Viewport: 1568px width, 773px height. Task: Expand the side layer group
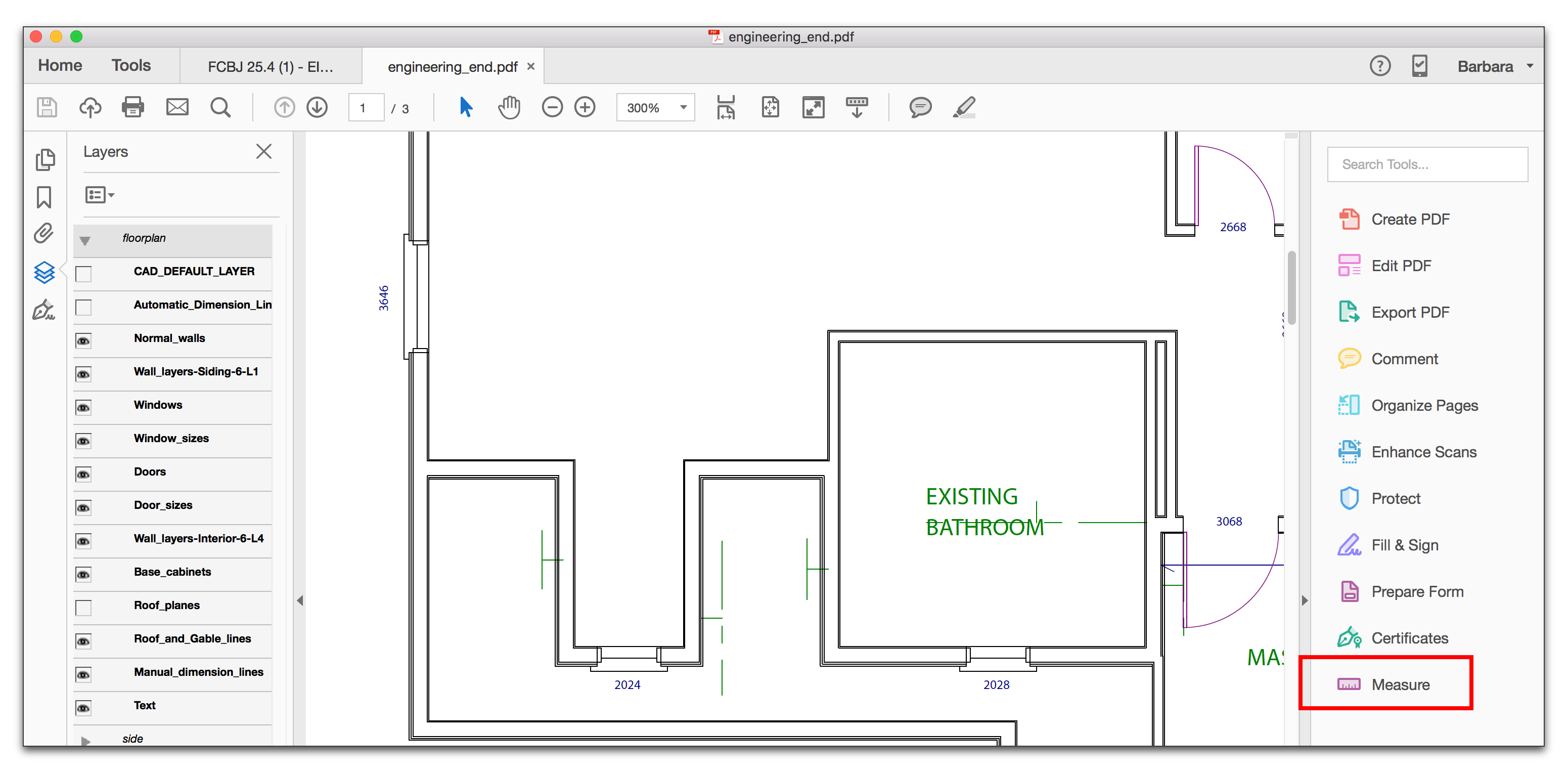(x=86, y=741)
